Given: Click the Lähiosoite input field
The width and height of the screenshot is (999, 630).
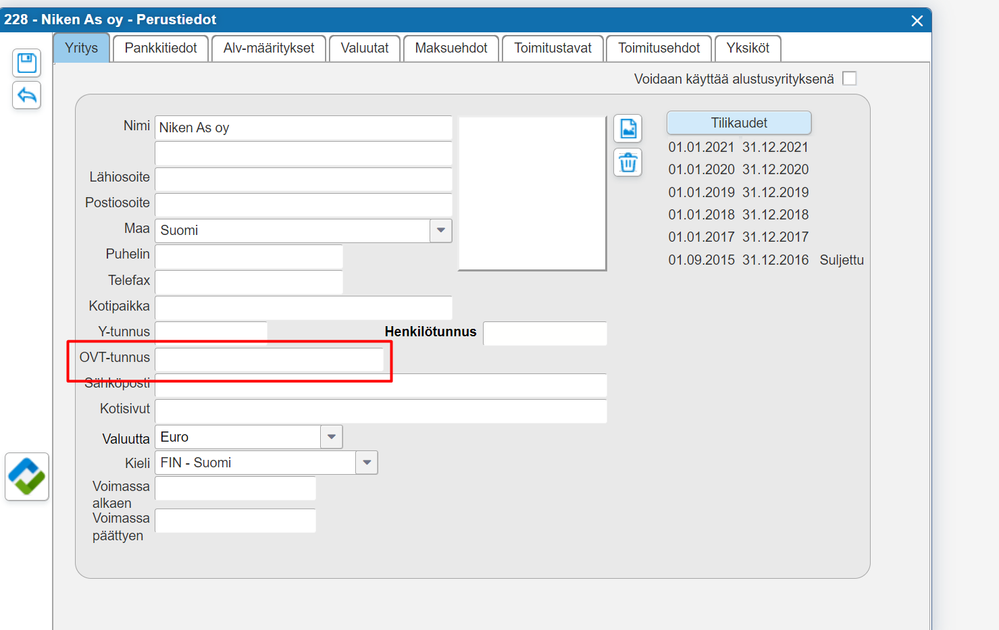Looking at the screenshot, I should click(303, 179).
